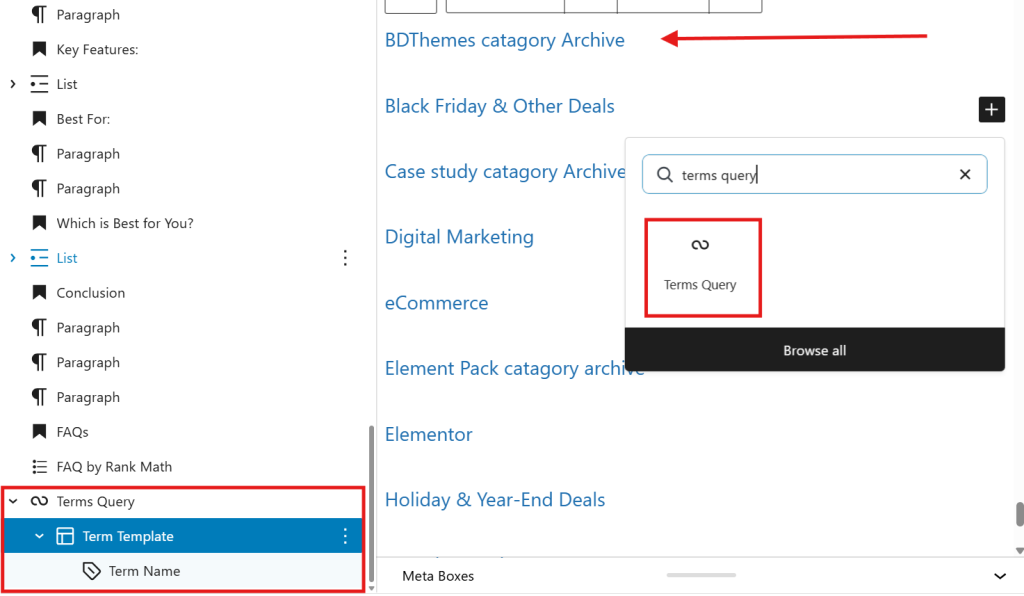This screenshot has height=596, width=1024.
Task: Select the FAQs paragraph block icon
Action: 41,431
